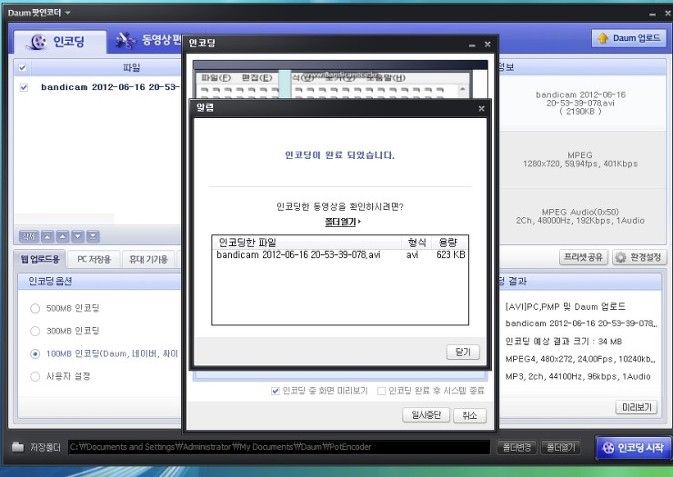
Task: Click the 폴더변경 button
Action: click(517, 447)
